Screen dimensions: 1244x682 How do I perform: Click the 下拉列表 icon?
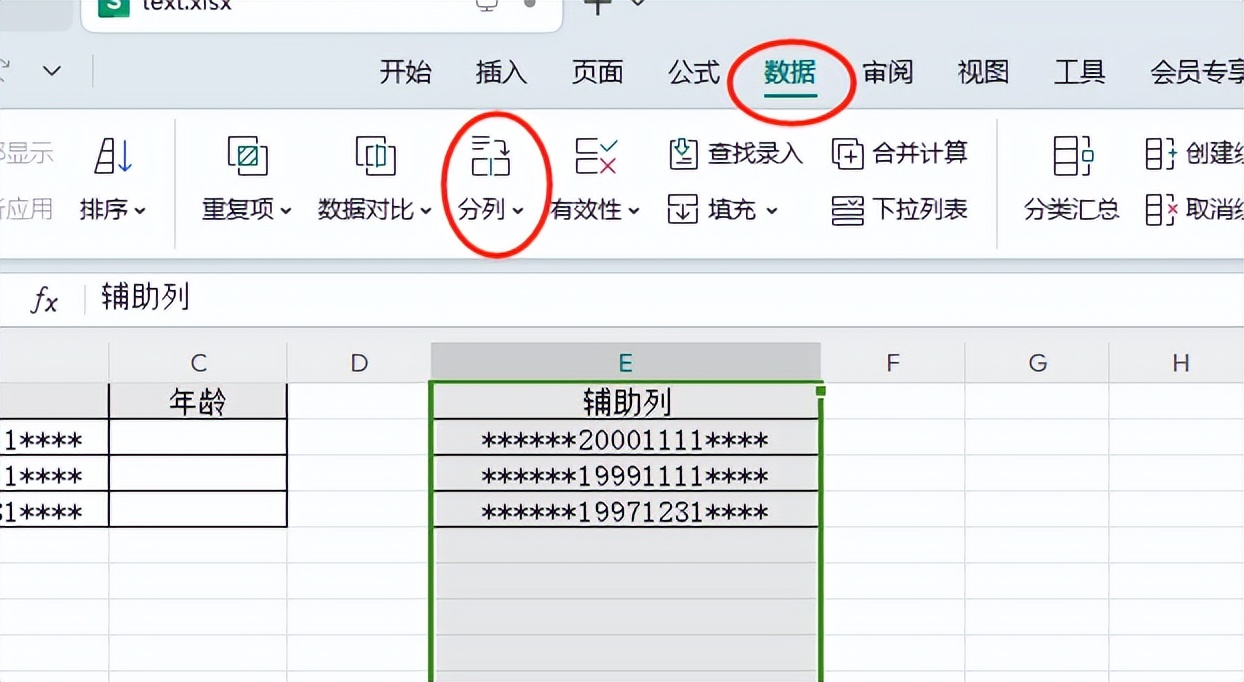pos(848,210)
